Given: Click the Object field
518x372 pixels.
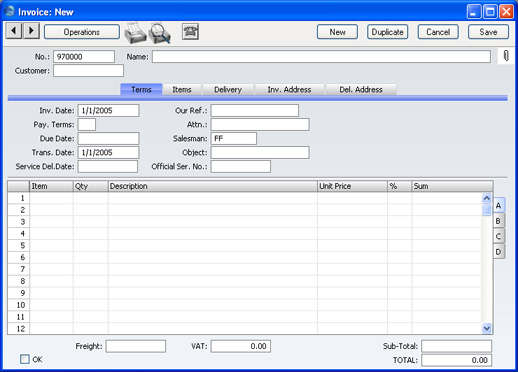Looking at the screenshot, I should [260, 152].
